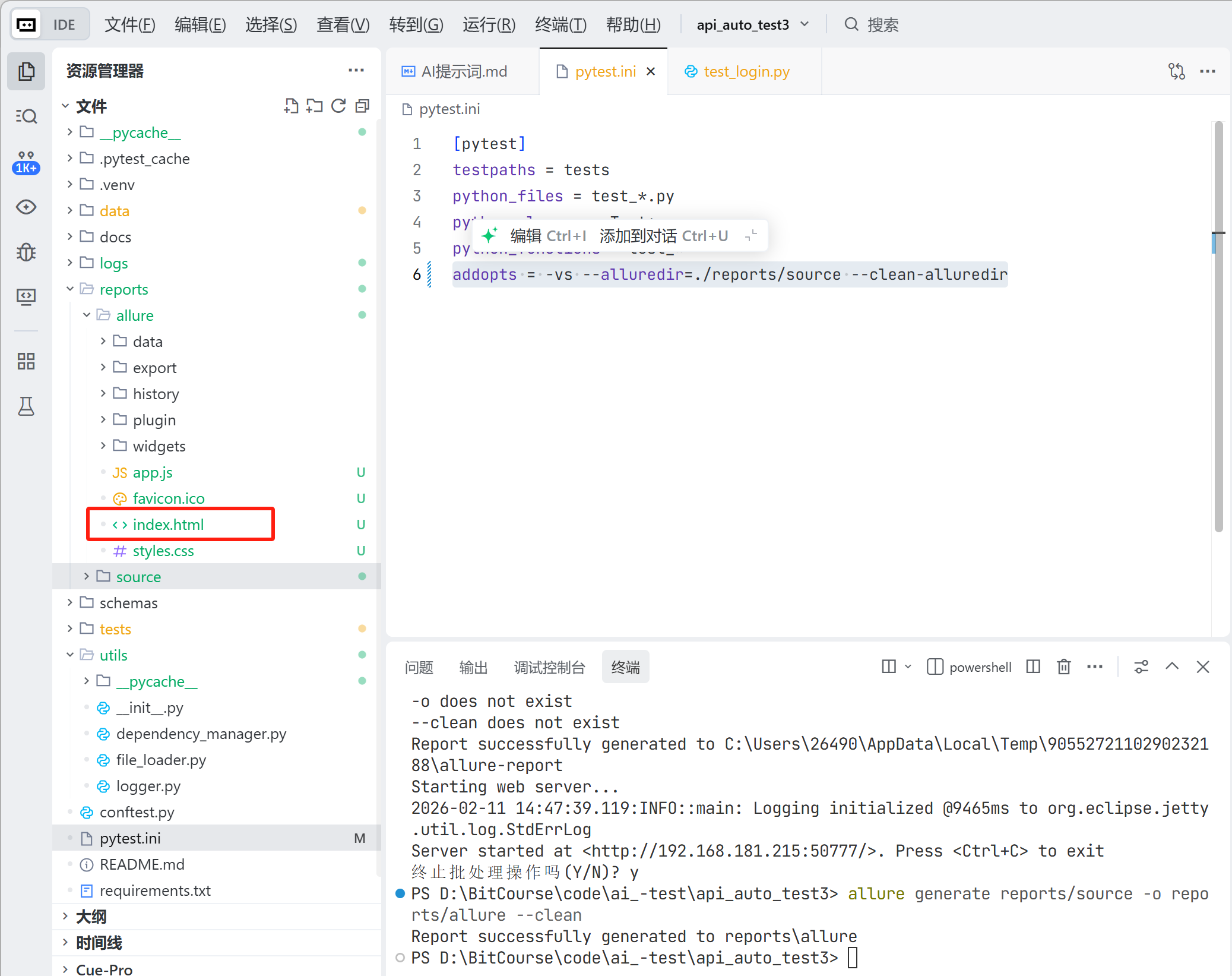Open the debug bug icon in sidebar
Image resolution: width=1232 pixels, height=976 pixels.
[26, 252]
